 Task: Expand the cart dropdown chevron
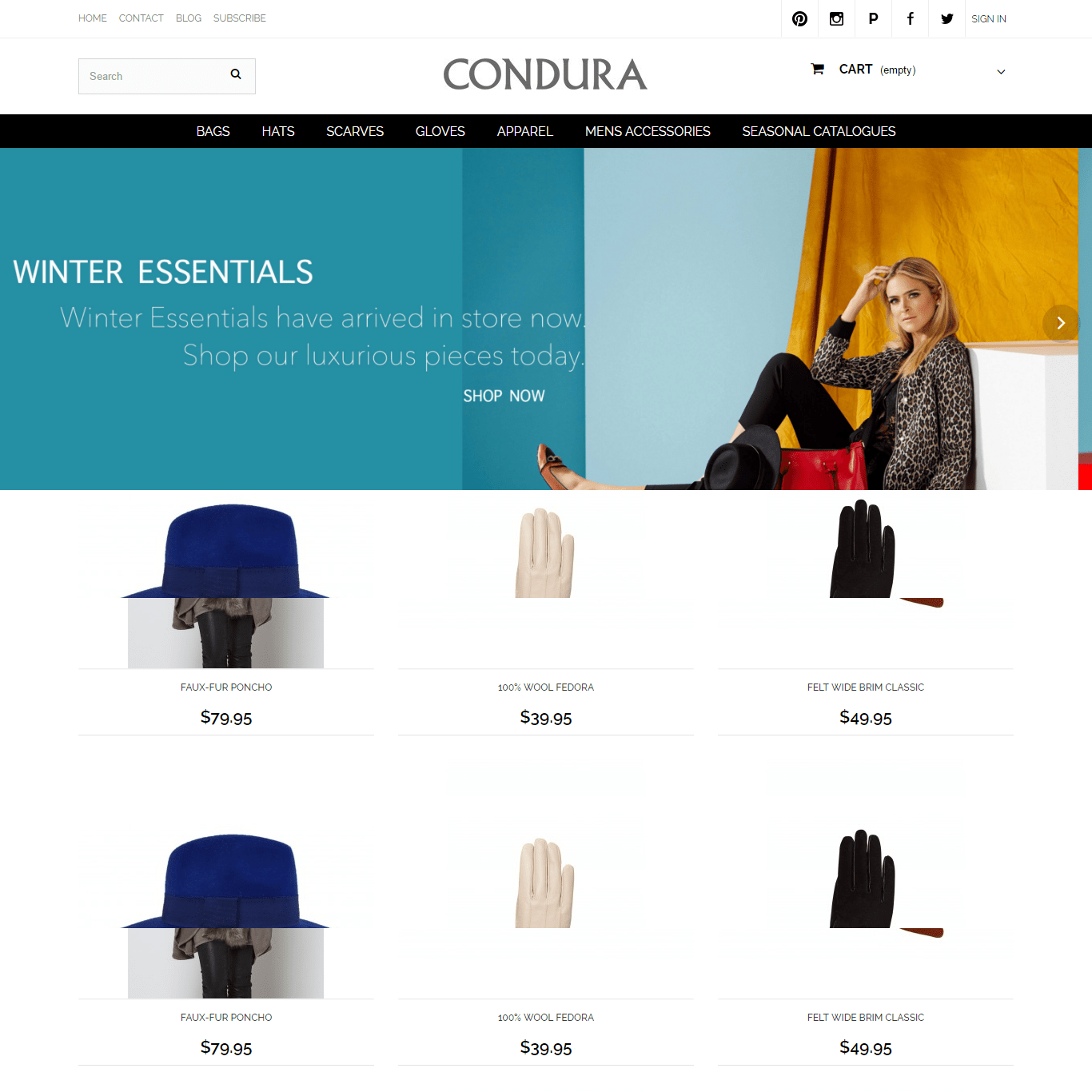pos(1001,72)
